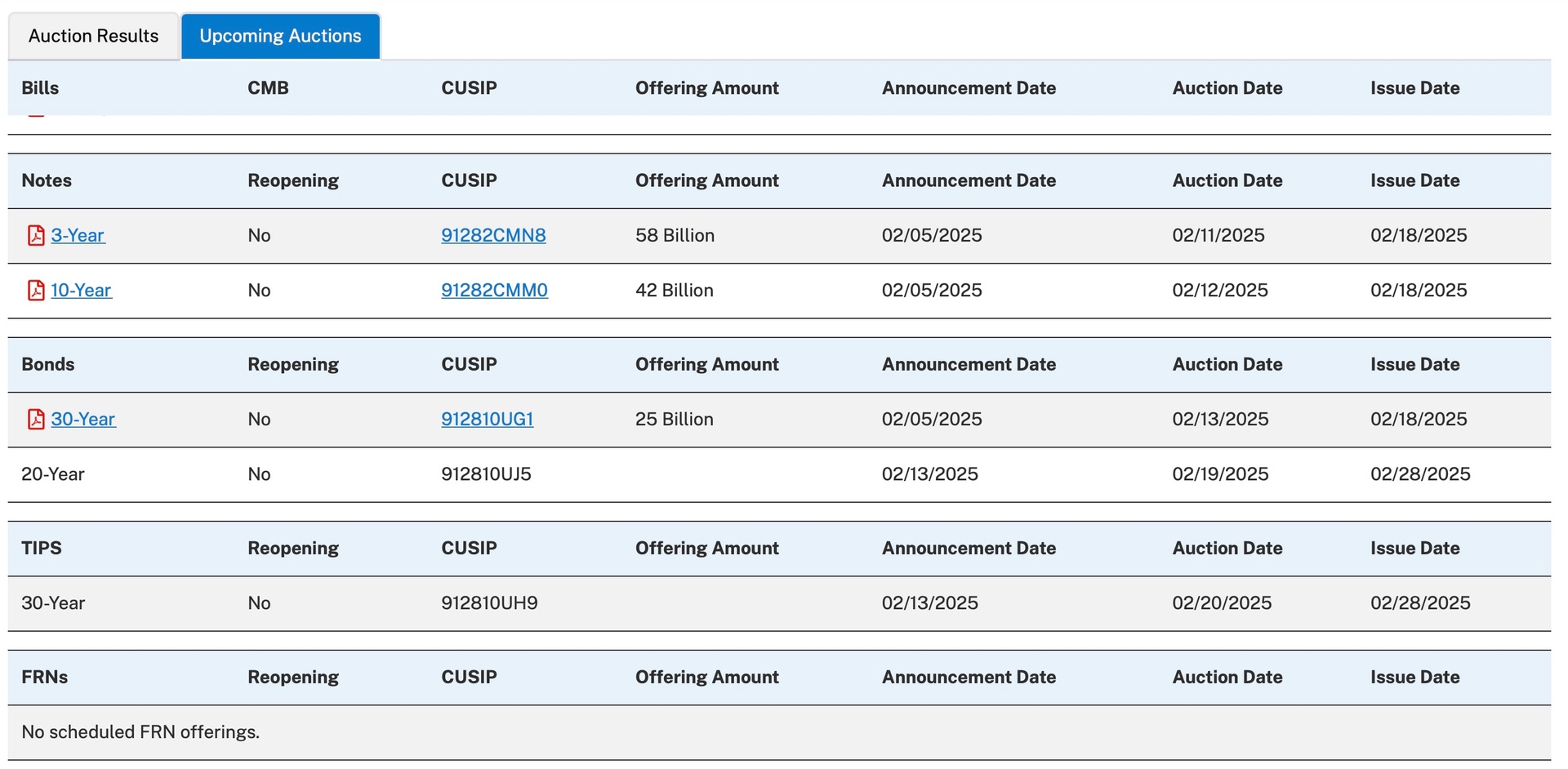Open the 30-Year bond link

(83, 419)
